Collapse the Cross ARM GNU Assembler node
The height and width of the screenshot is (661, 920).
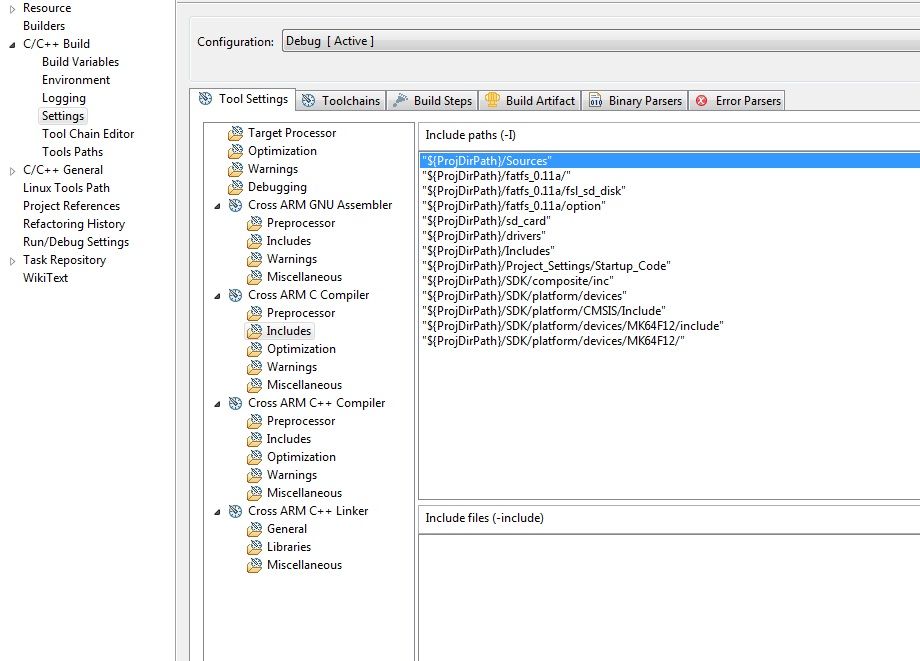pos(217,206)
